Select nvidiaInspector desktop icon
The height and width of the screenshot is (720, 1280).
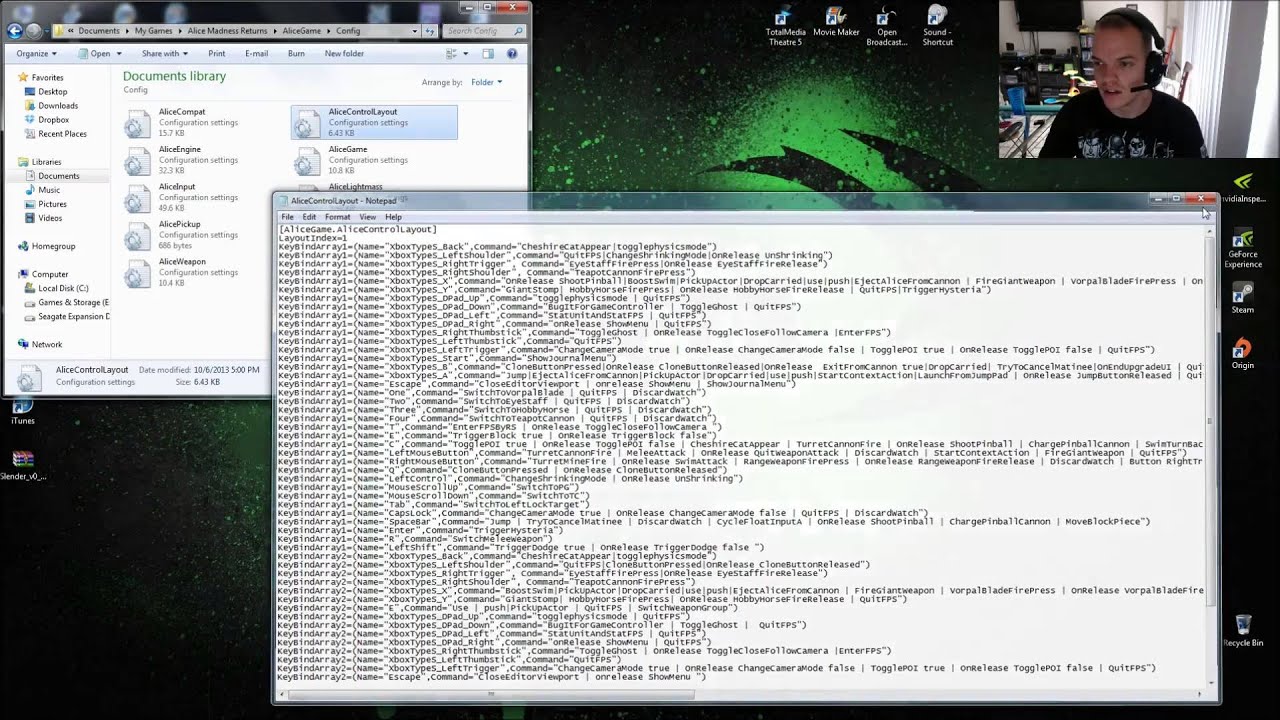(1243, 187)
